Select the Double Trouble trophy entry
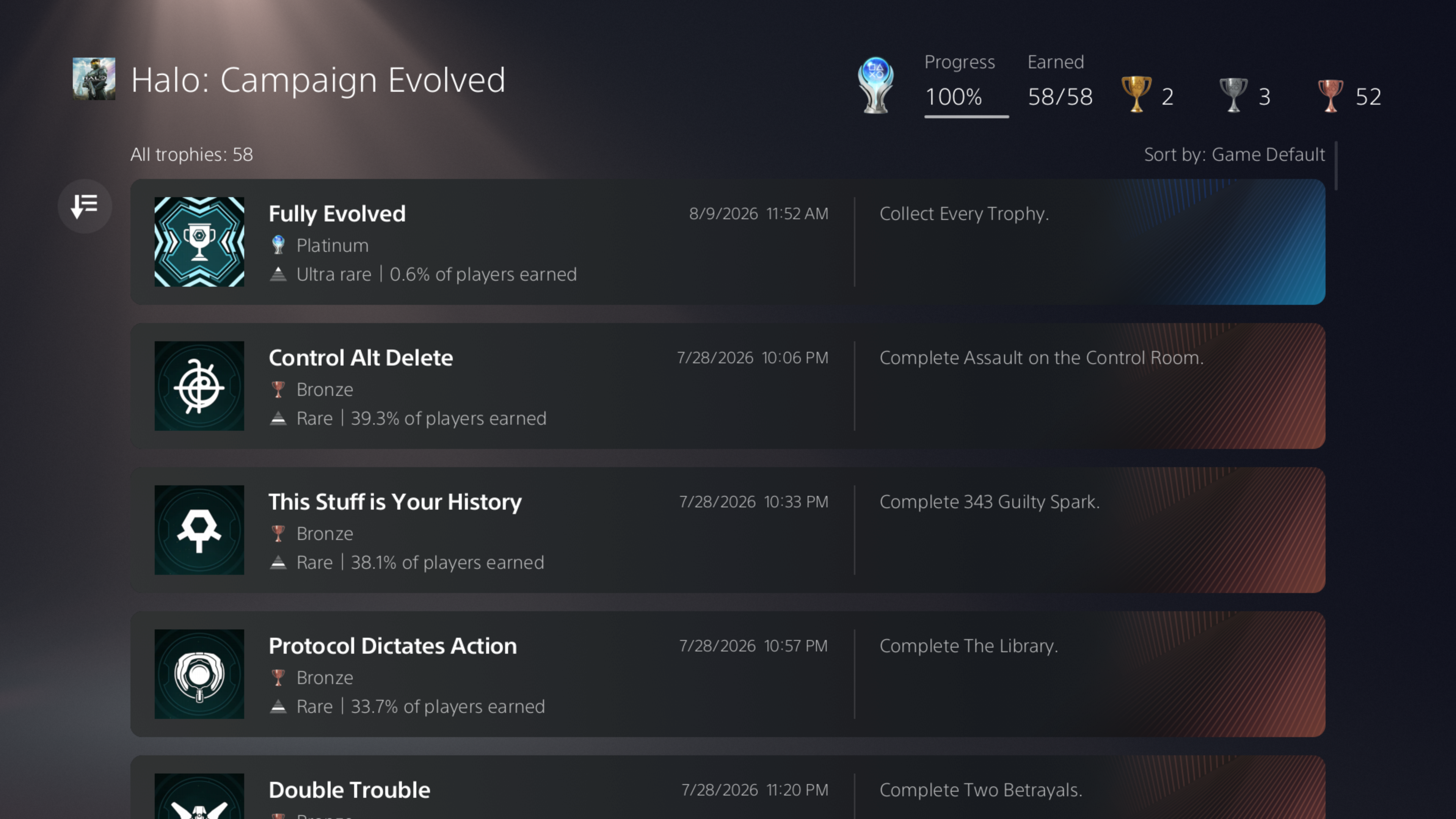The height and width of the screenshot is (819, 1456). [728, 788]
